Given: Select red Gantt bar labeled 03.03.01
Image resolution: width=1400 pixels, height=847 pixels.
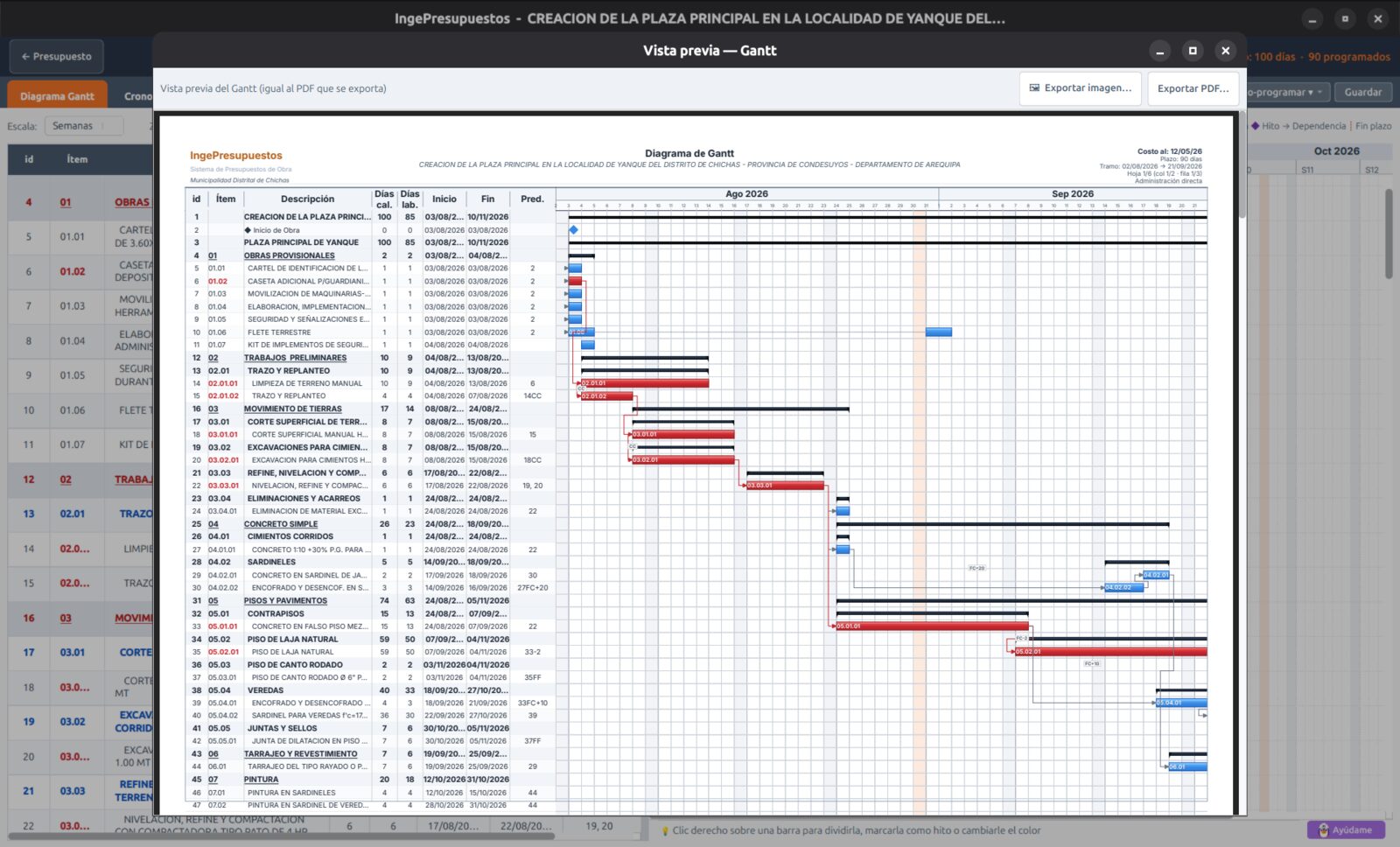Looking at the screenshot, I should tap(785, 486).
